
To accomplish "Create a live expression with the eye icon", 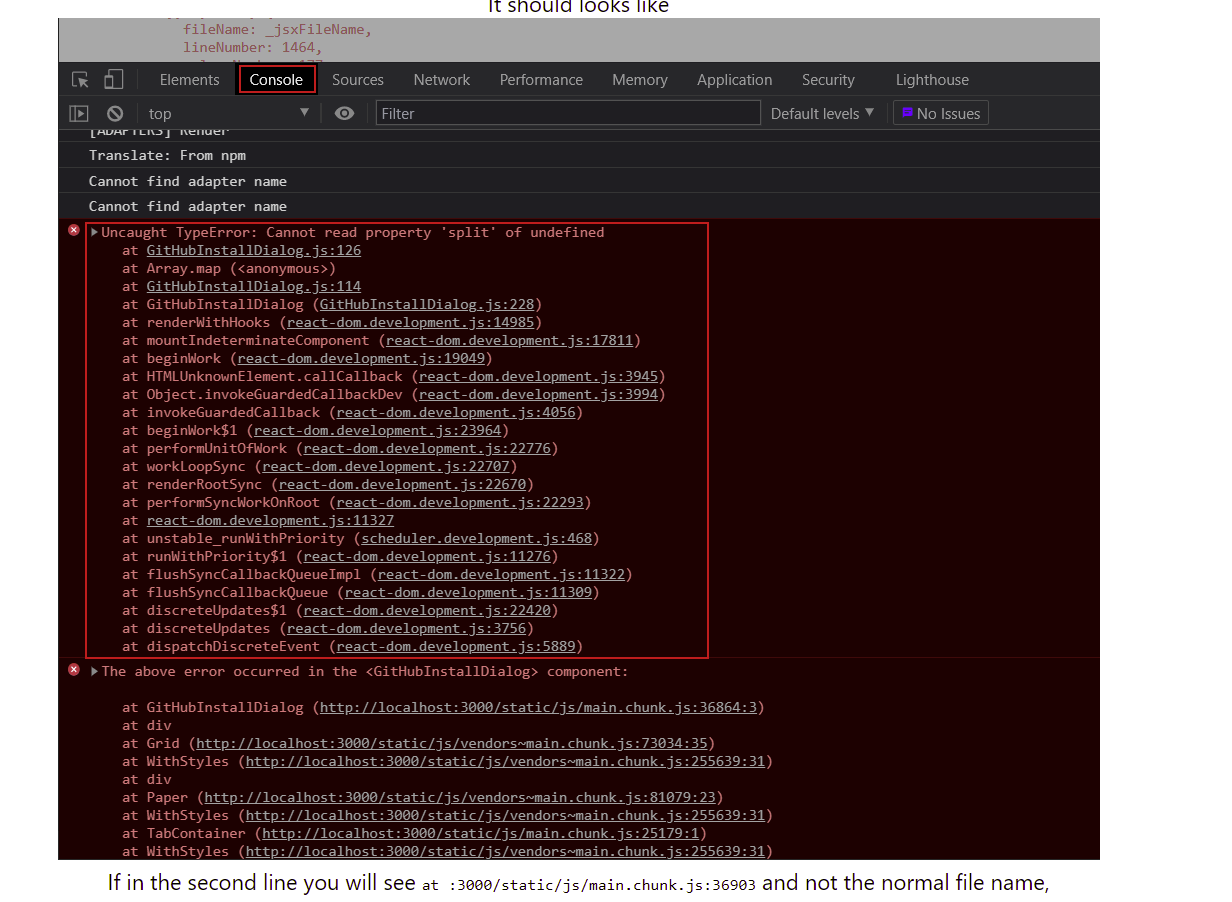I will point(344,113).
